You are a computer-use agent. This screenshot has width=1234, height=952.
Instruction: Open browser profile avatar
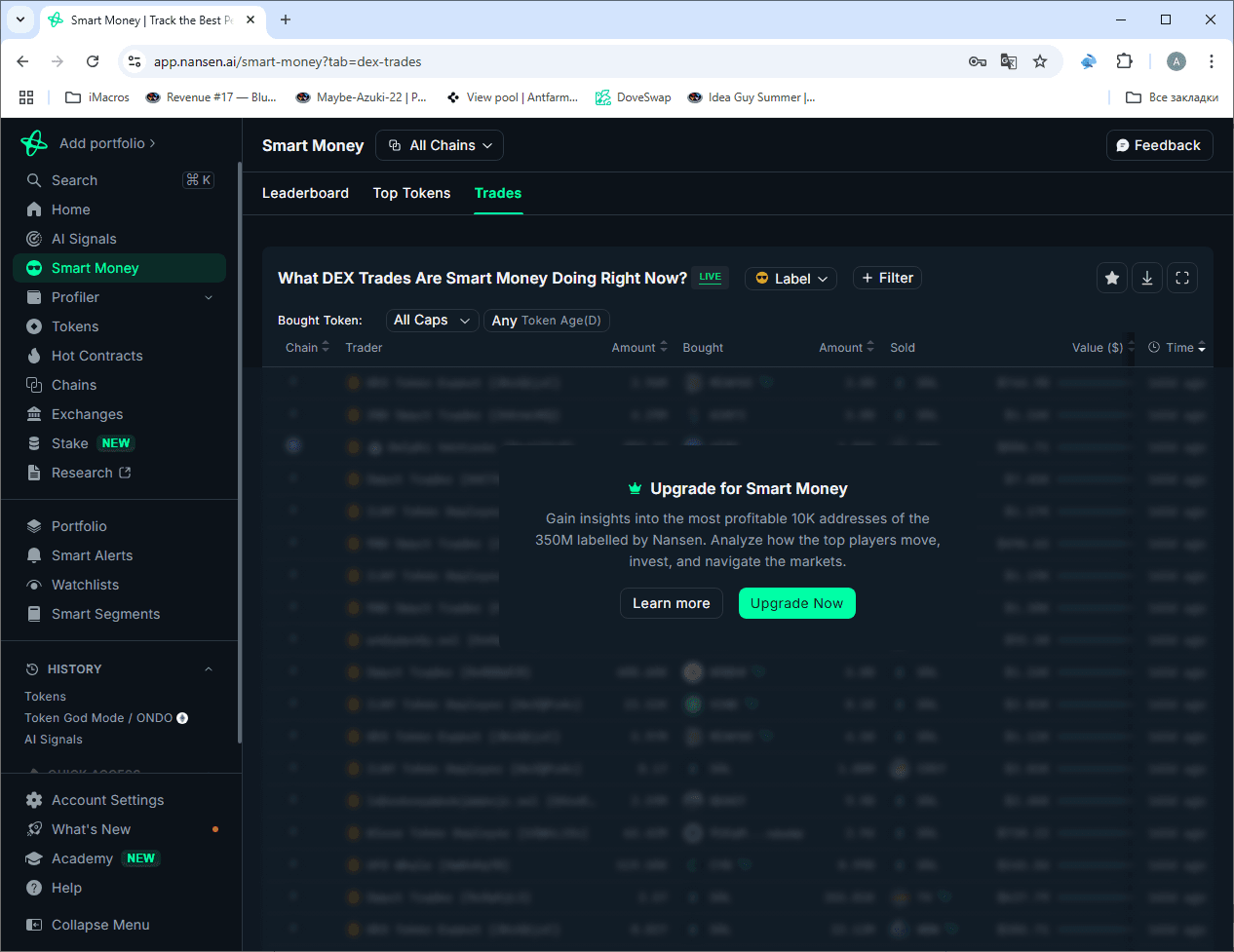1176,61
